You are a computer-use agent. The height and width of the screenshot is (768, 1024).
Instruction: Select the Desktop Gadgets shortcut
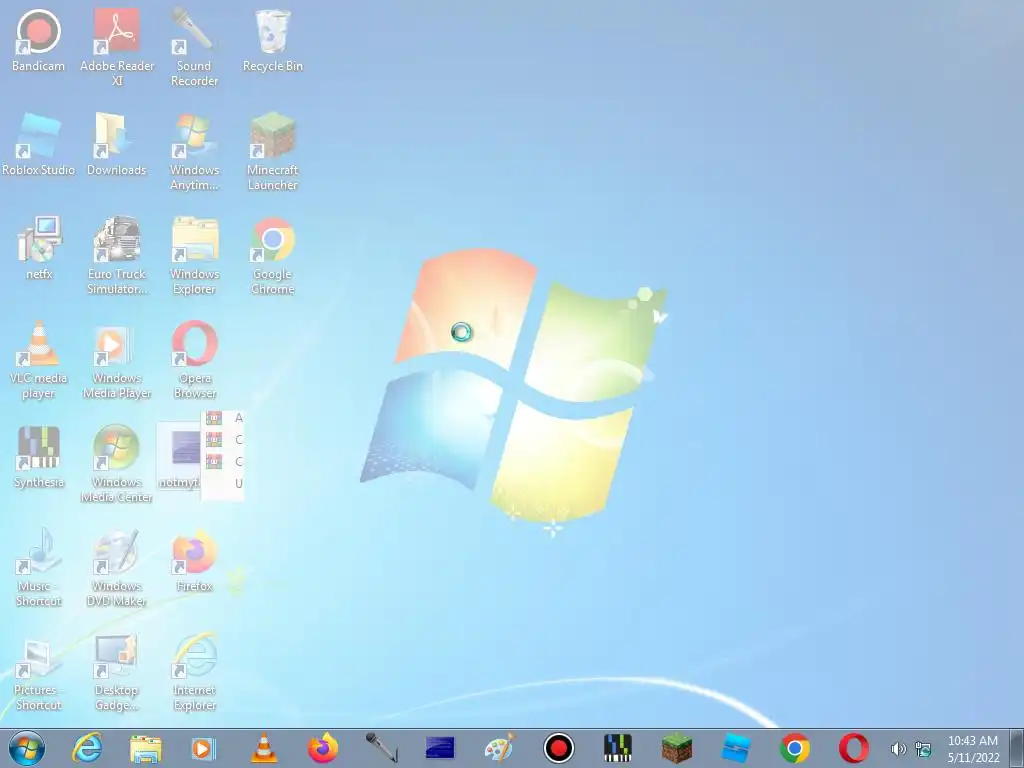tap(117, 671)
